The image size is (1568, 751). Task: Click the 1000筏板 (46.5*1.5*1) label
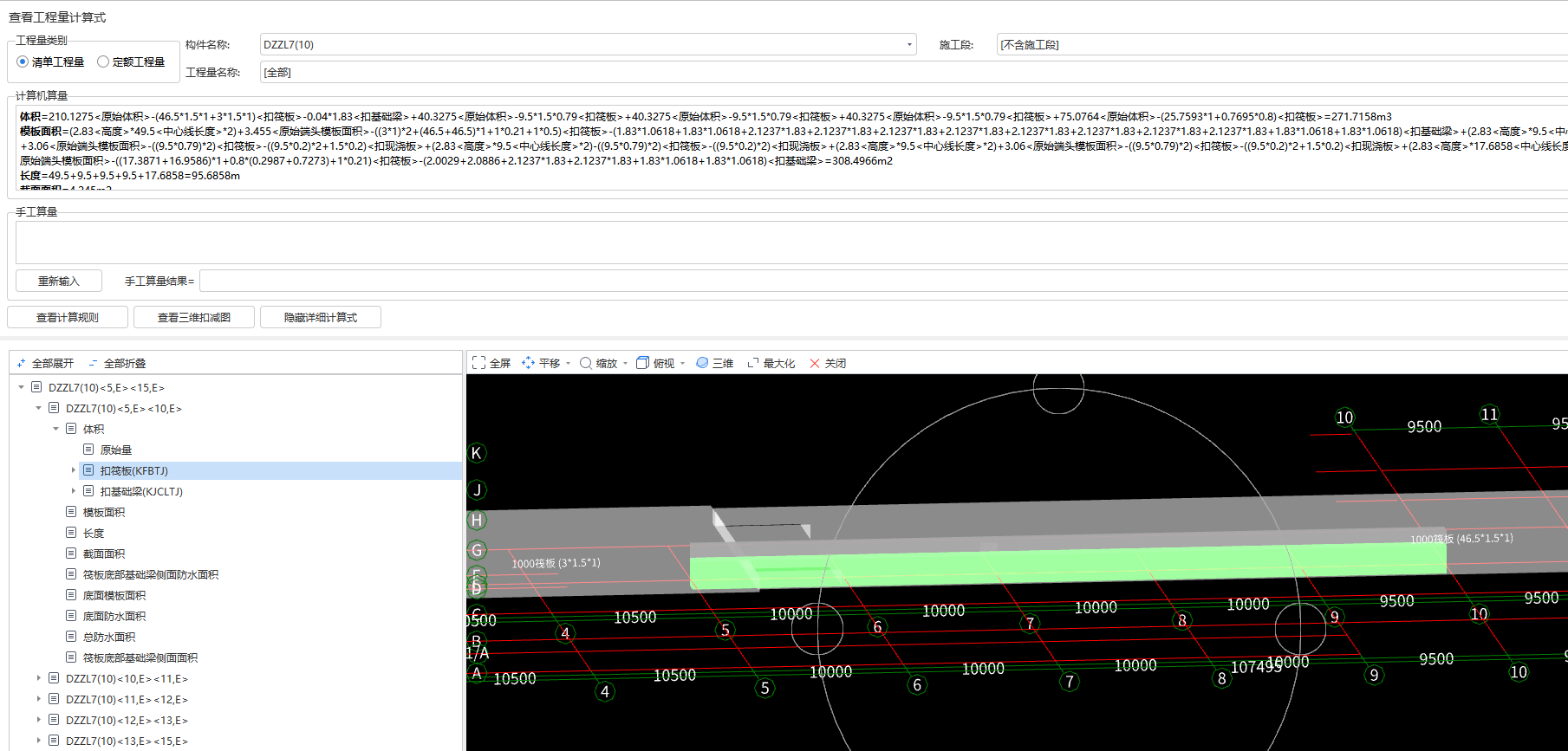(1461, 539)
